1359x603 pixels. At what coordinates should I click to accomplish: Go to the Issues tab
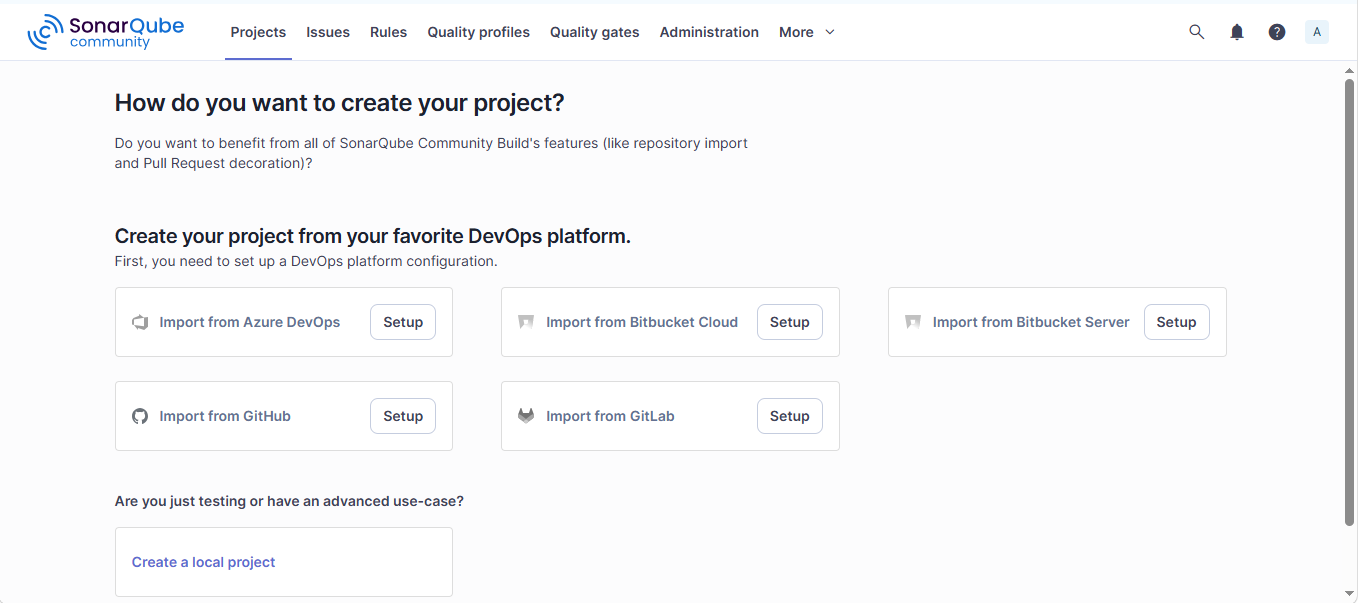point(328,32)
